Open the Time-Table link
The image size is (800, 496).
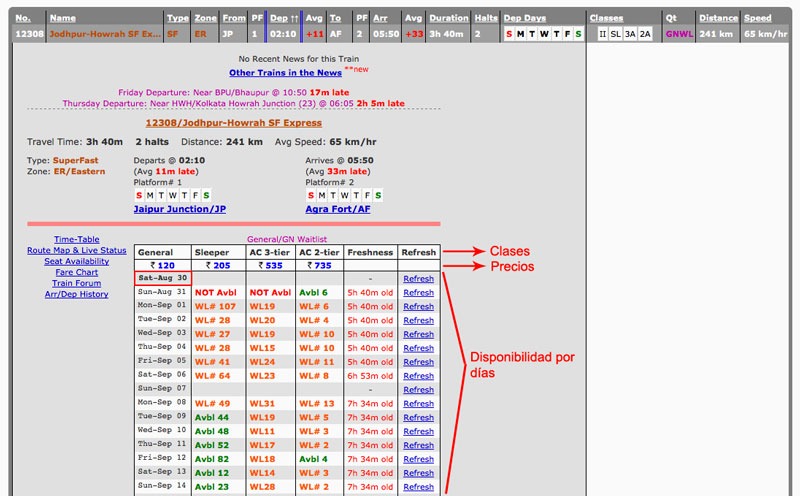point(77,239)
